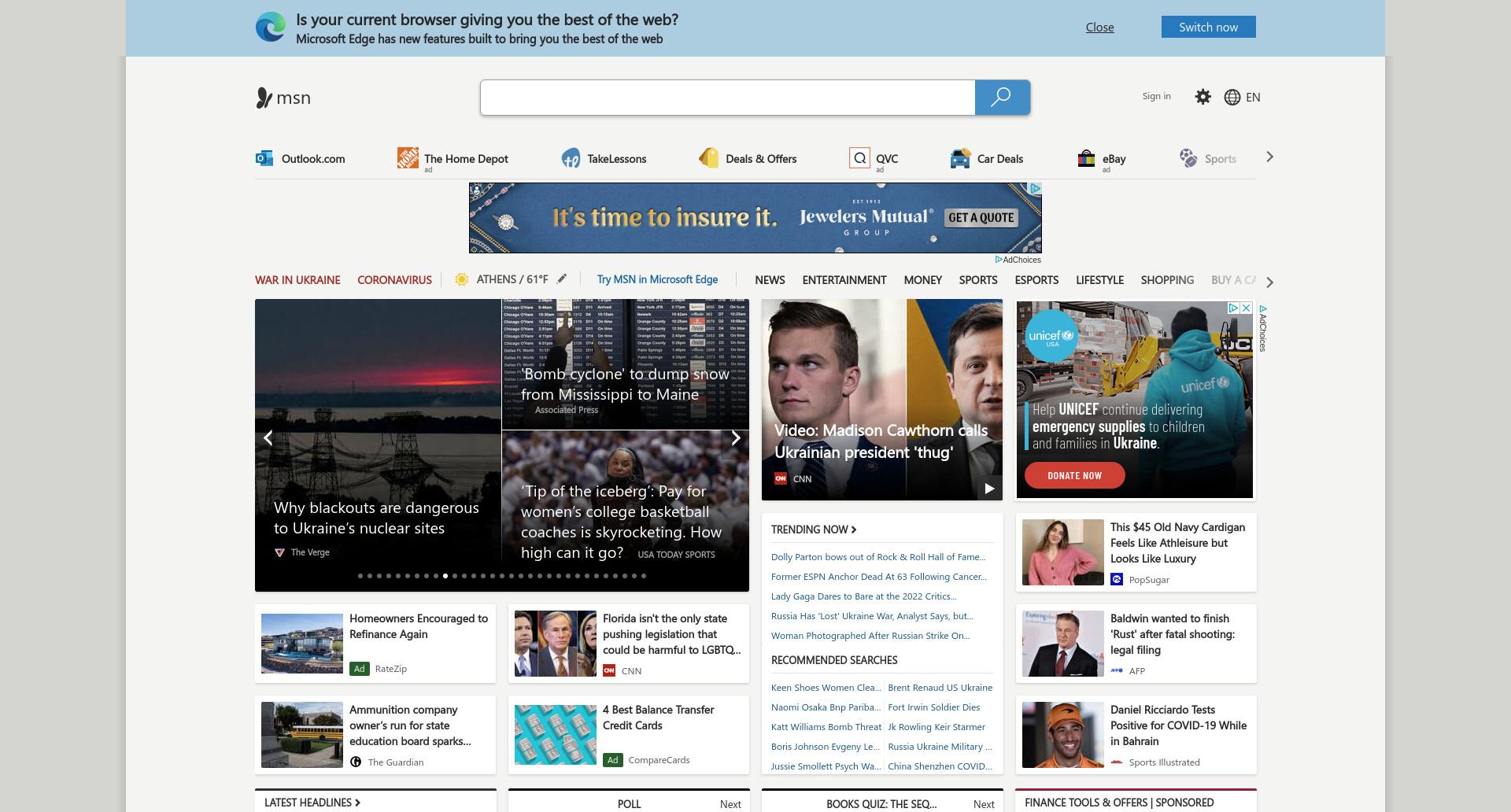Select the active highlighted carousel dot
Image resolution: width=1511 pixels, height=812 pixels.
[445, 576]
